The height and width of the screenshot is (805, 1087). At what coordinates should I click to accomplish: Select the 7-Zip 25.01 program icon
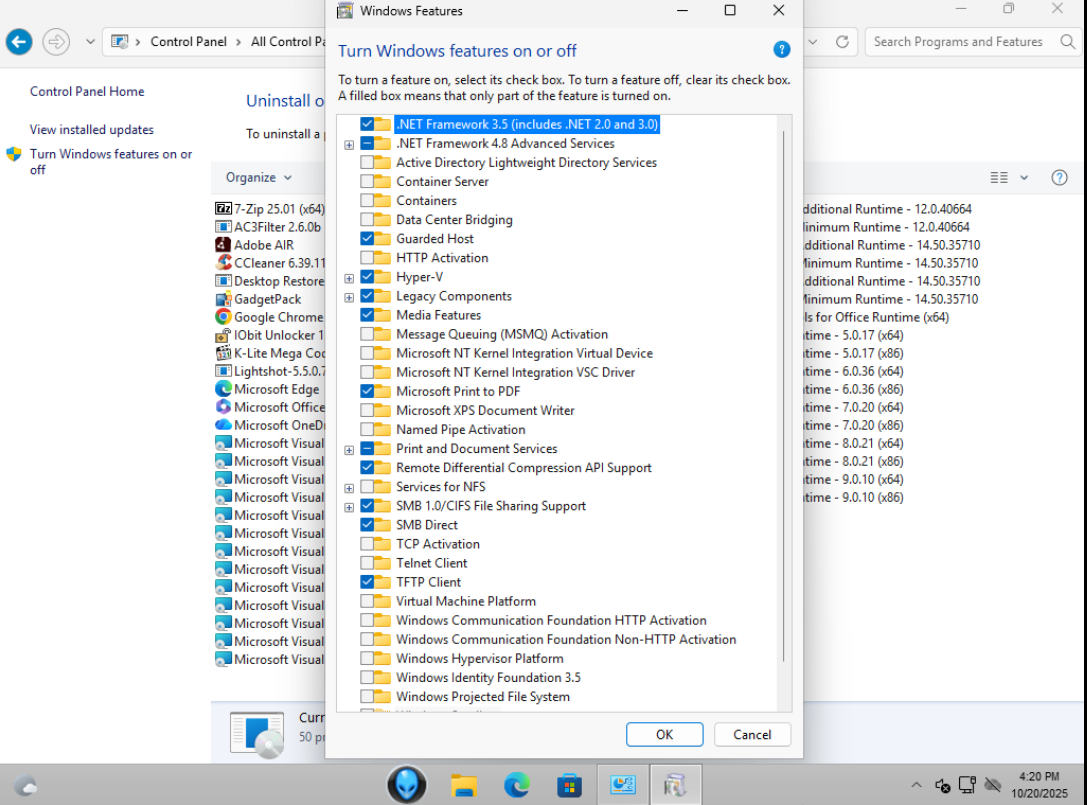[223, 209]
